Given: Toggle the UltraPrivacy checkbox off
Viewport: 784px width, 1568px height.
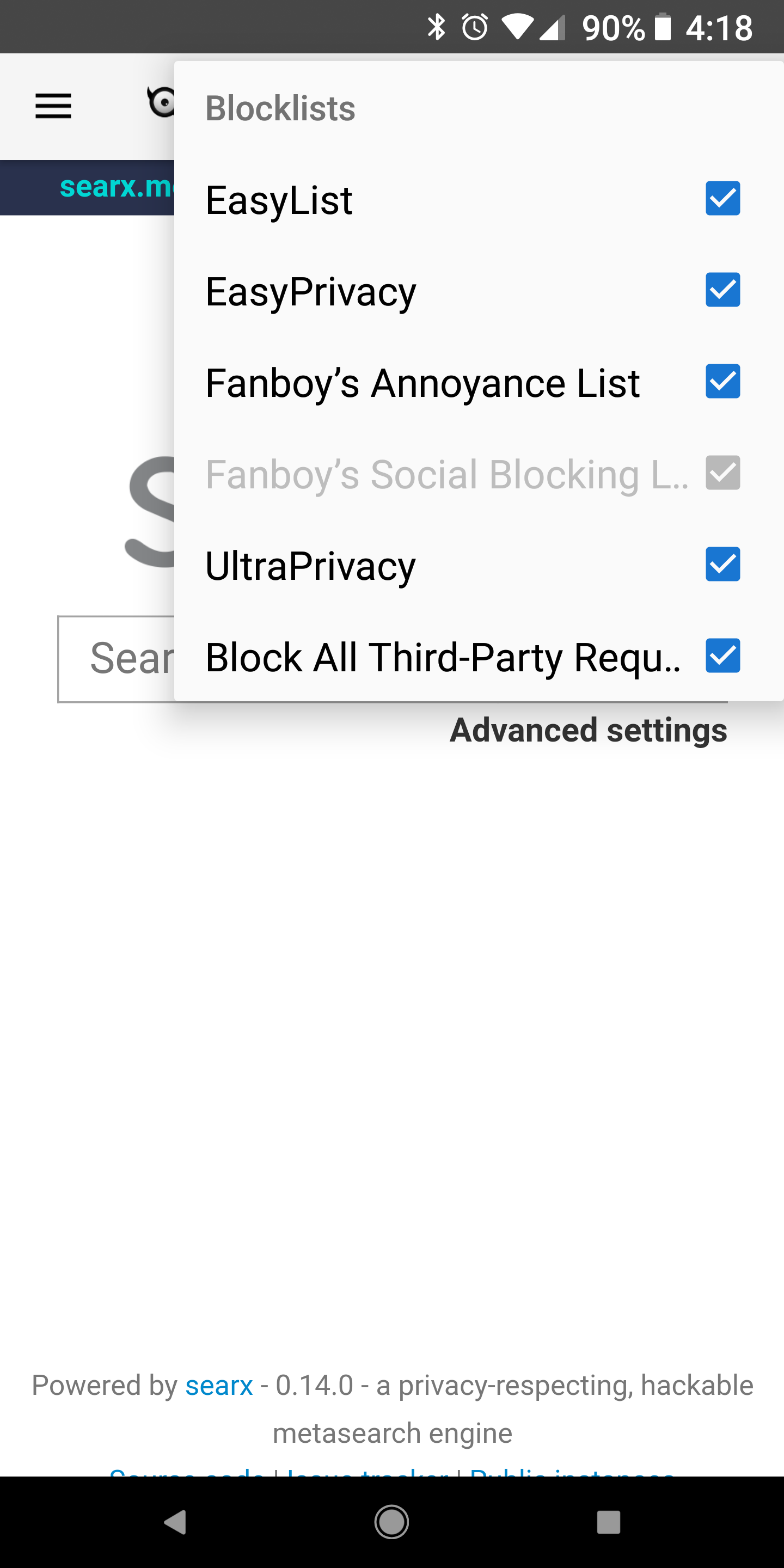Looking at the screenshot, I should [722, 564].
